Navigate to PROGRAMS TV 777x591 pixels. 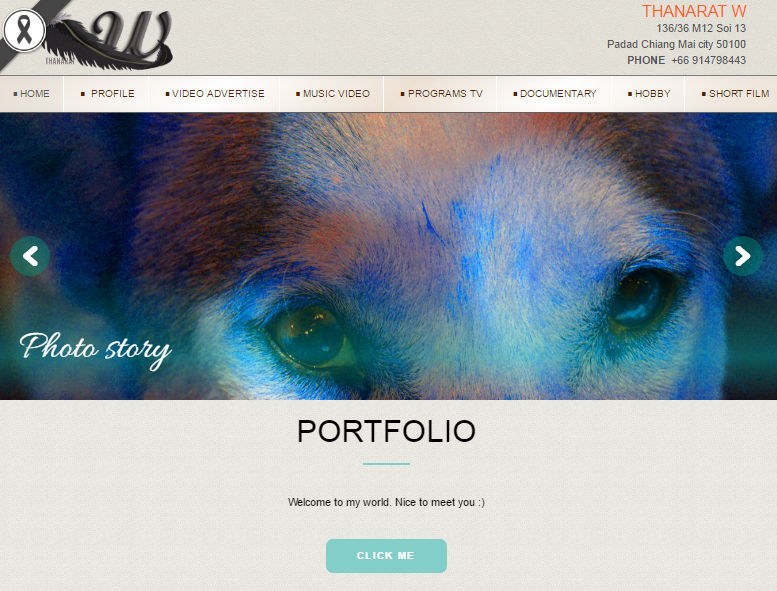click(441, 94)
